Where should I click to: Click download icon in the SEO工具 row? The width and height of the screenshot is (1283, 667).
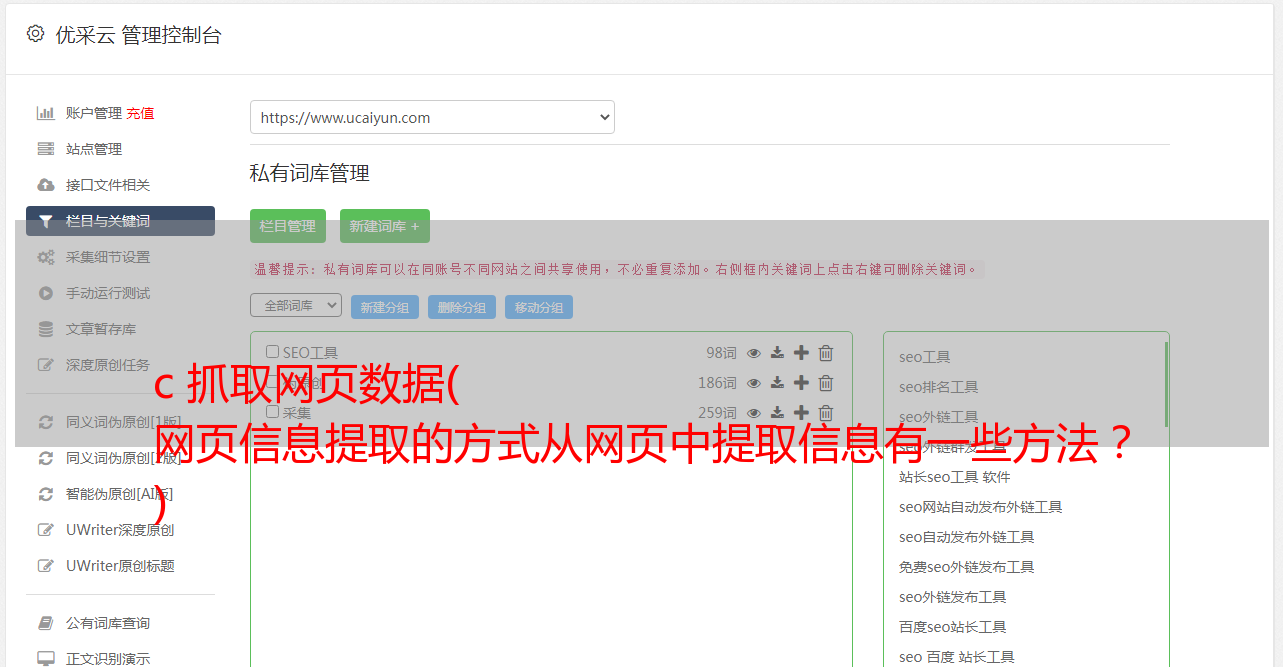[x=777, y=353]
